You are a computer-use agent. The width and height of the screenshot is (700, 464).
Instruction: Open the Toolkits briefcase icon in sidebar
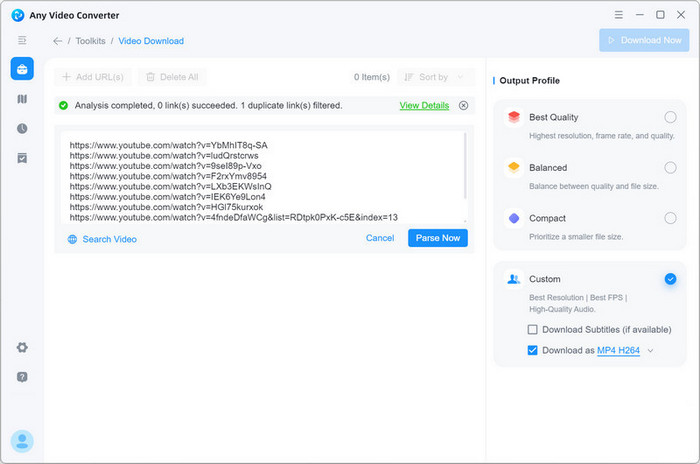pyautogui.click(x=22, y=69)
